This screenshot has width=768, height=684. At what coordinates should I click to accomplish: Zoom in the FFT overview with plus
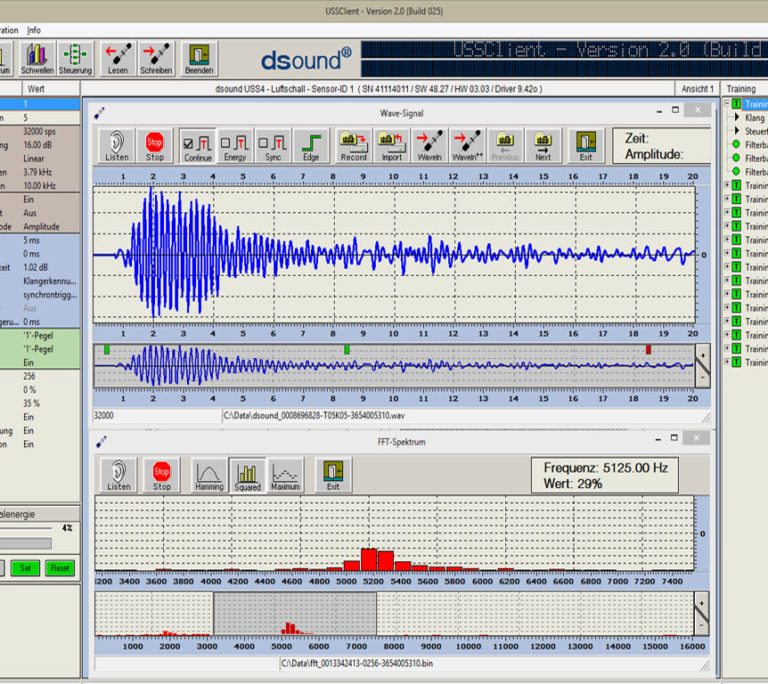(702, 603)
